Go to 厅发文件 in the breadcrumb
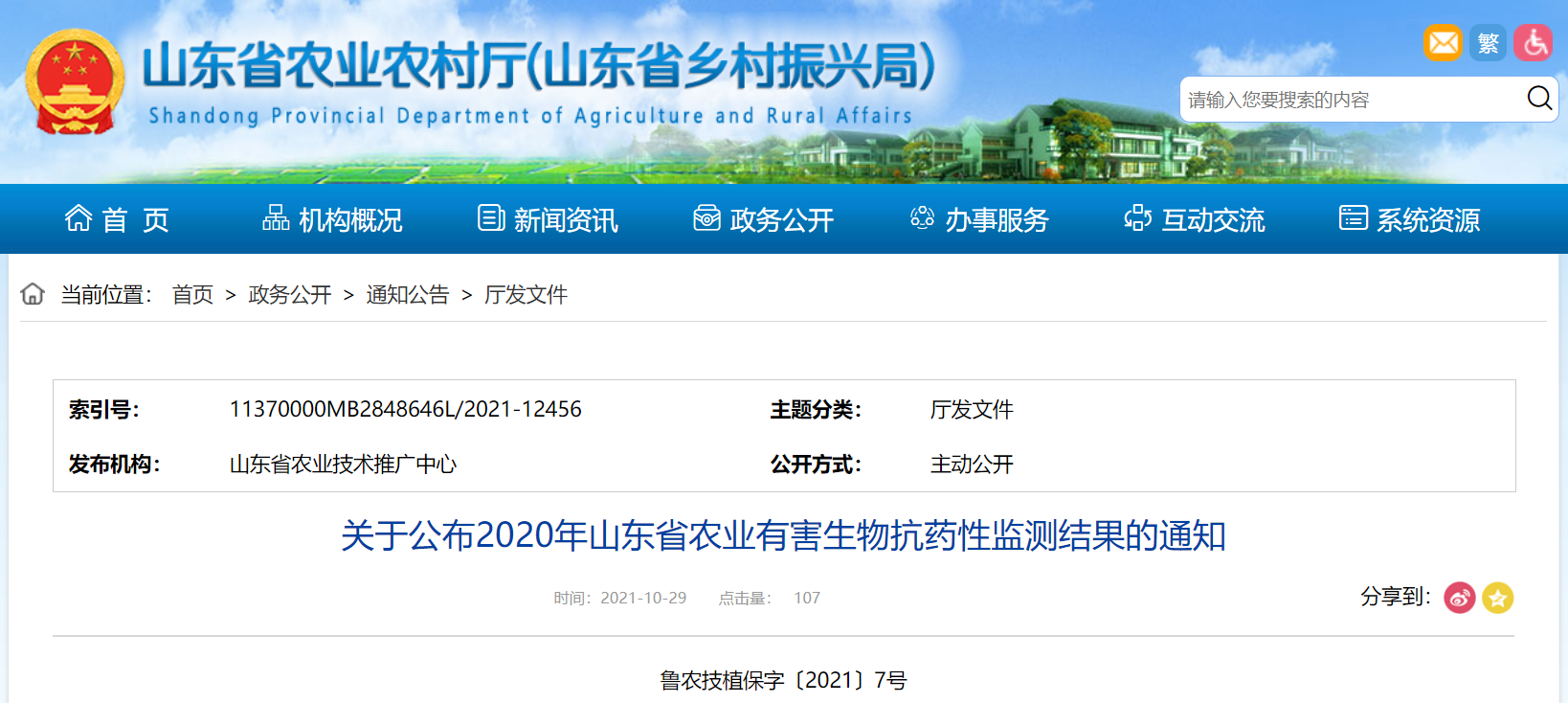The height and width of the screenshot is (703, 1568). click(x=526, y=295)
